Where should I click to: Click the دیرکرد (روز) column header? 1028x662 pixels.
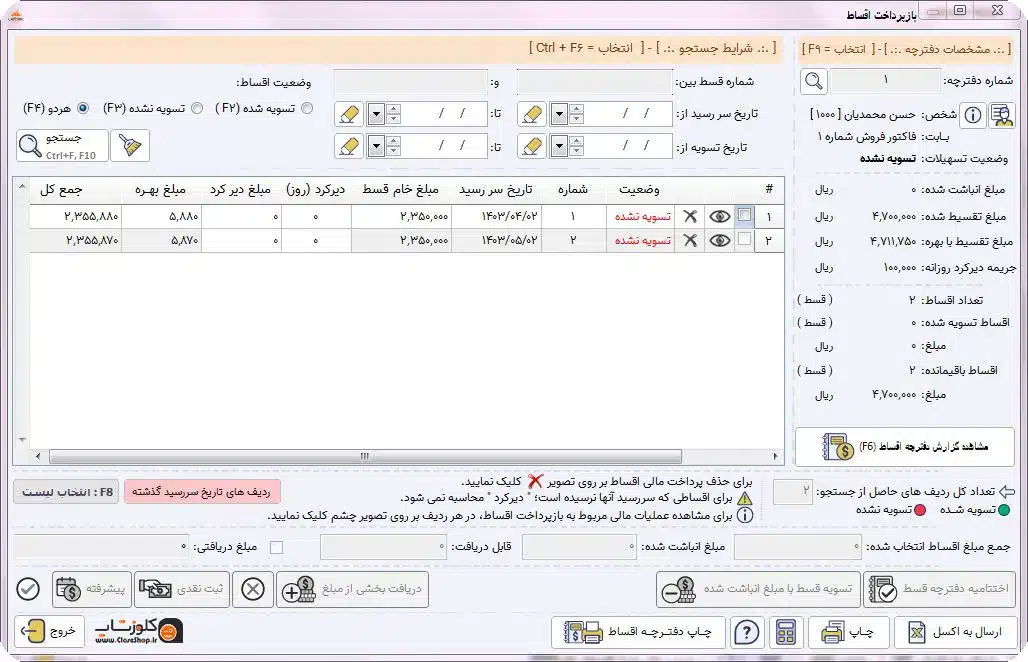(315, 189)
